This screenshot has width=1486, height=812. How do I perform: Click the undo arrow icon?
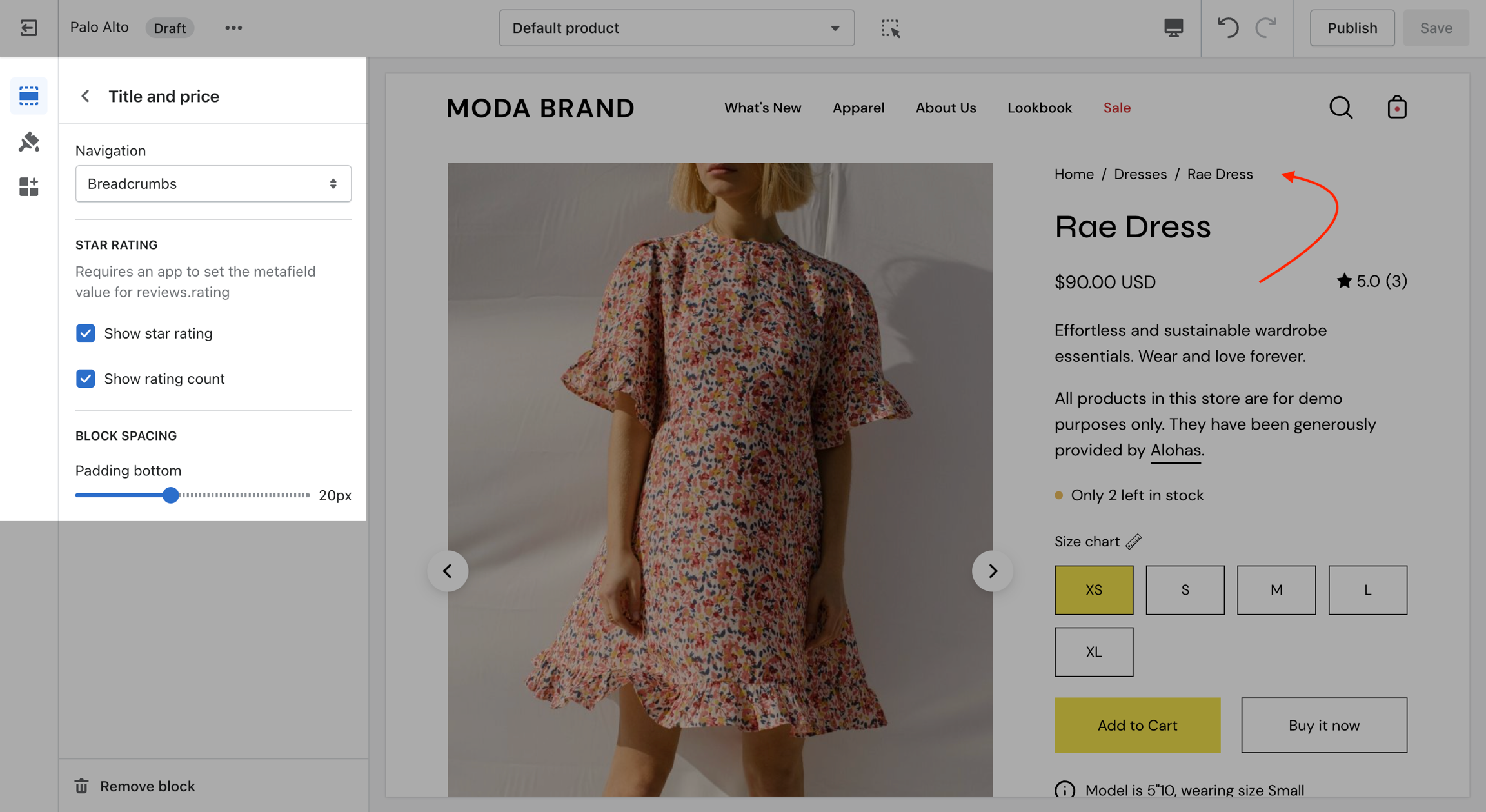point(1227,28)
